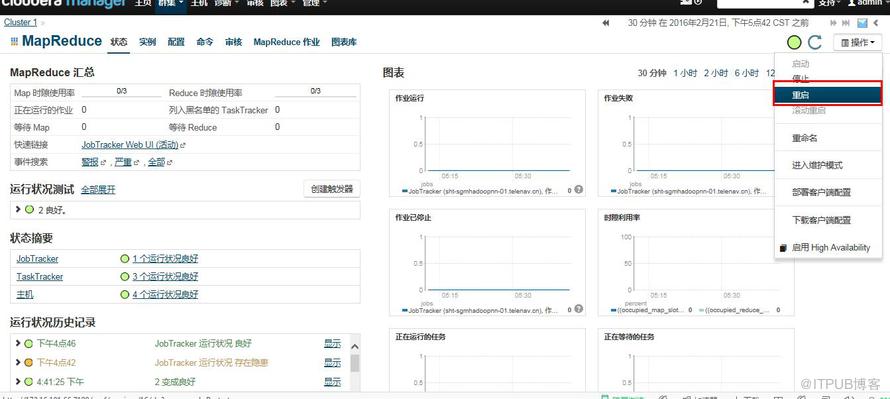
Task: Collapse the time control arrow
Action: point(875,23)
